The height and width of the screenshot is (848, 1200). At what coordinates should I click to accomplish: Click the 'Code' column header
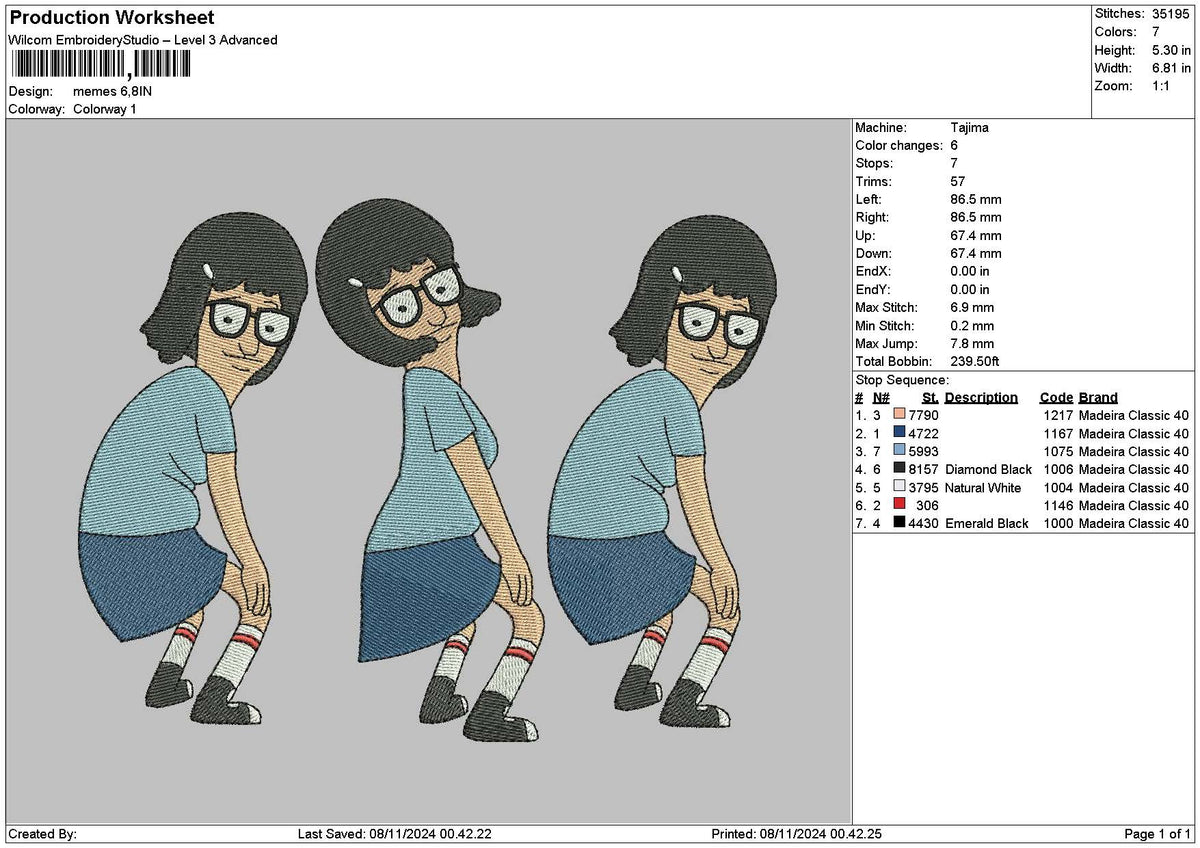[x=1056, y=397]
